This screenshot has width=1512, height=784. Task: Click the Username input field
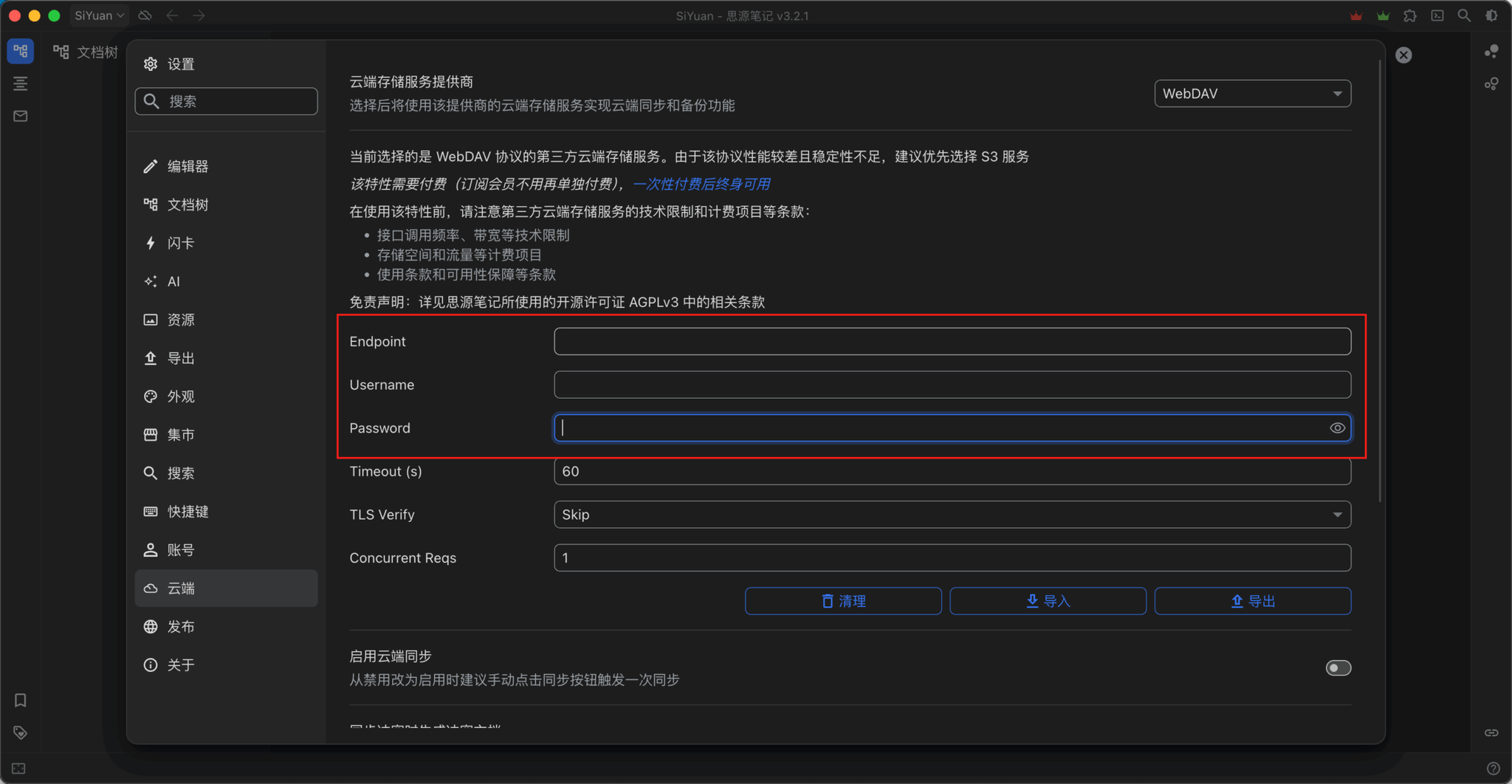pyautogui.click(x=952, y=385)
